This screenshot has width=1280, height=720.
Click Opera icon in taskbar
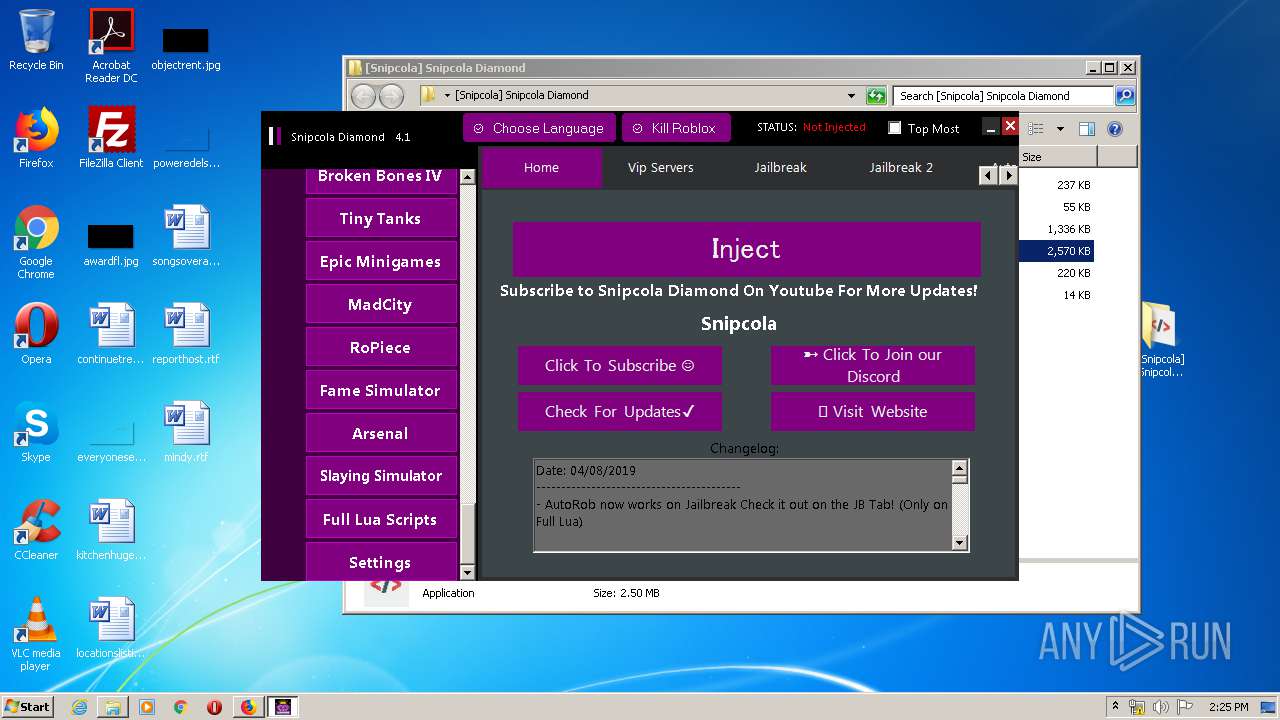pos(214,707)
